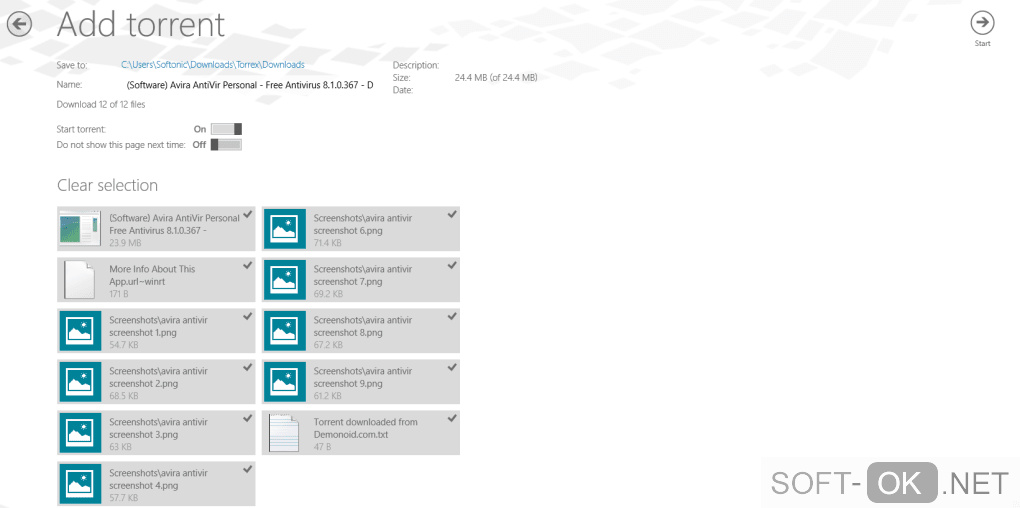Click the image icon for screenshot 1.png
The height and width of the screenshot is (508, 1020).
pos(80,331)
